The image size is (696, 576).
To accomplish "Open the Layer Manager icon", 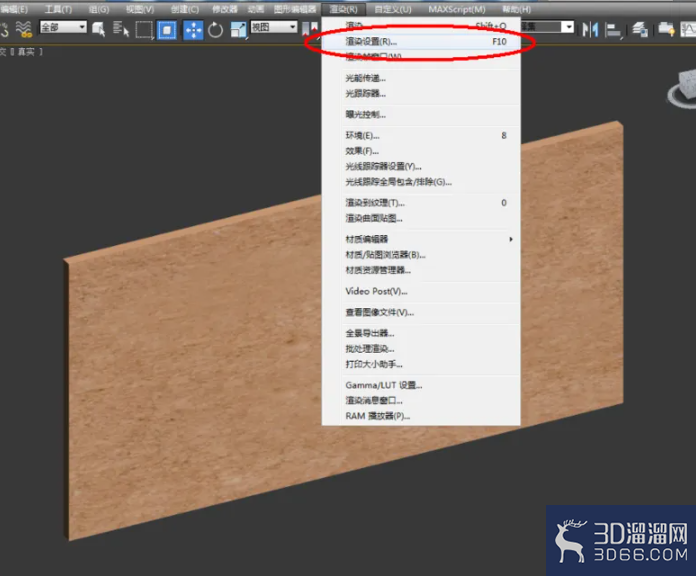I will 640,29.
